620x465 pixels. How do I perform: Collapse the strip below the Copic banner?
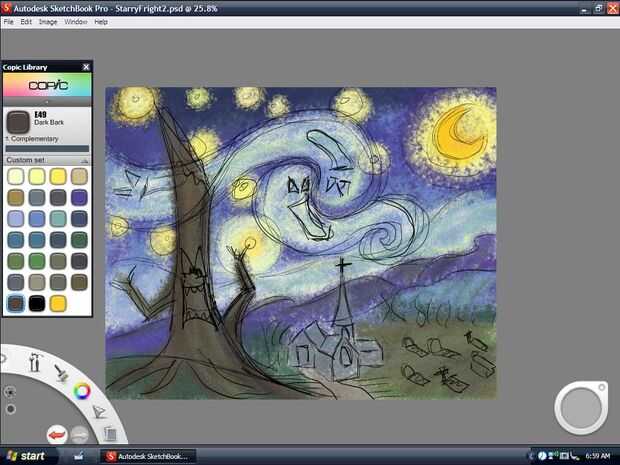47,102
